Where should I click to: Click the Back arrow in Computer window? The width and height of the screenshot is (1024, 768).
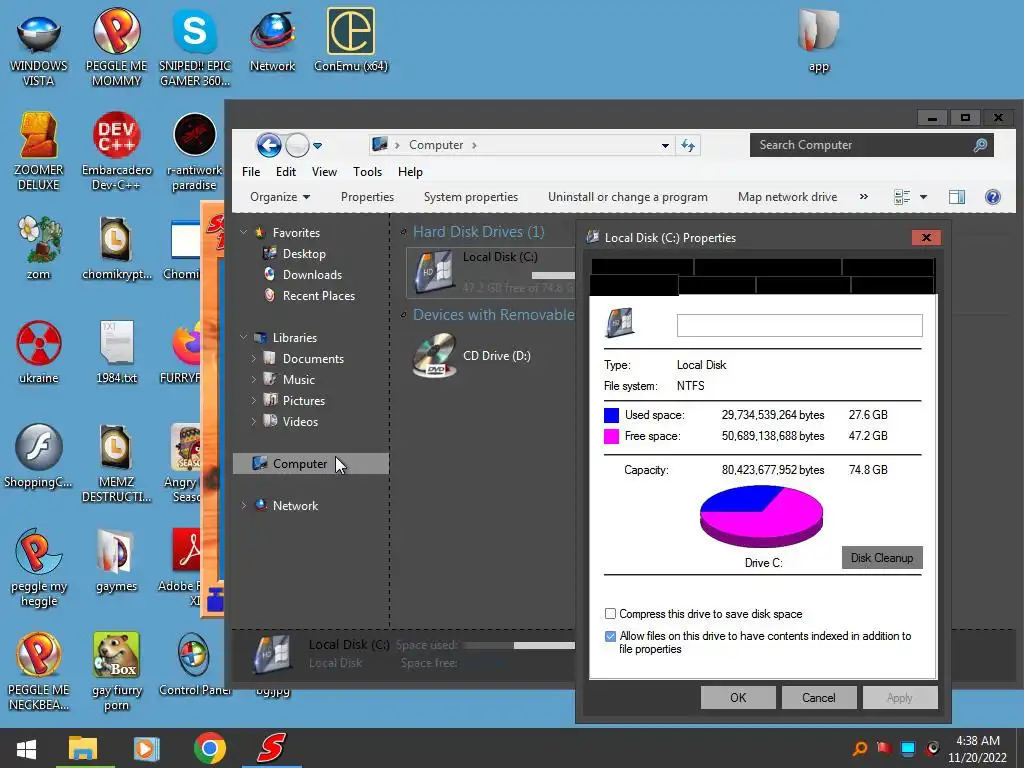point(268,145)
